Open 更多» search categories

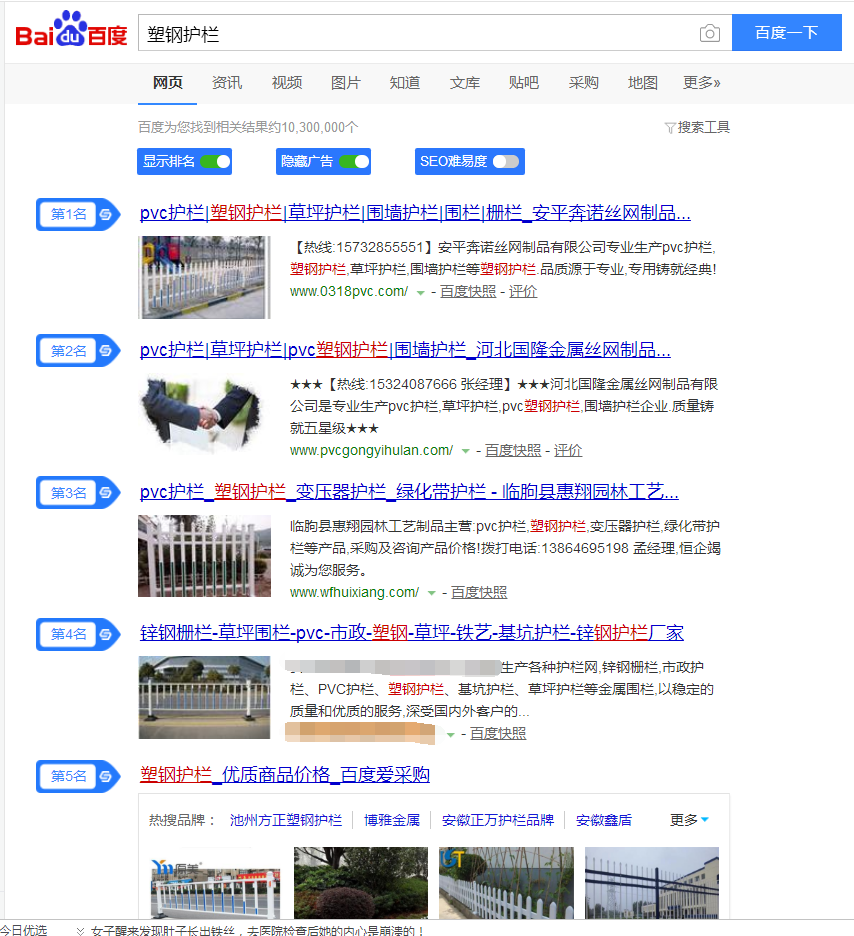point(701,82)
